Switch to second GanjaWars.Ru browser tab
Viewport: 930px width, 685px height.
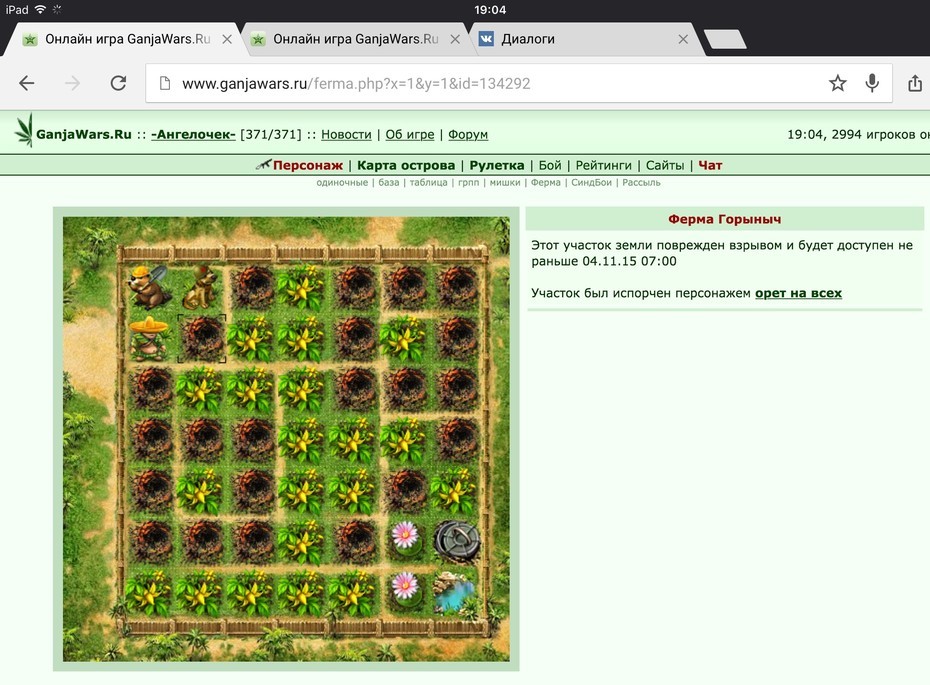pyautogui.click(x=355, y=39)
